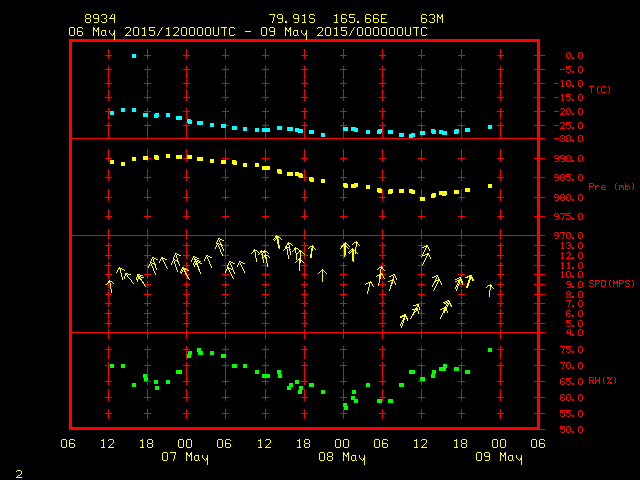The width and height of the screenshot is (640, 480).
Task: Click the SPD(MPS) wind speed axis label
Action: pyautogui.click(x=611, y=283)
